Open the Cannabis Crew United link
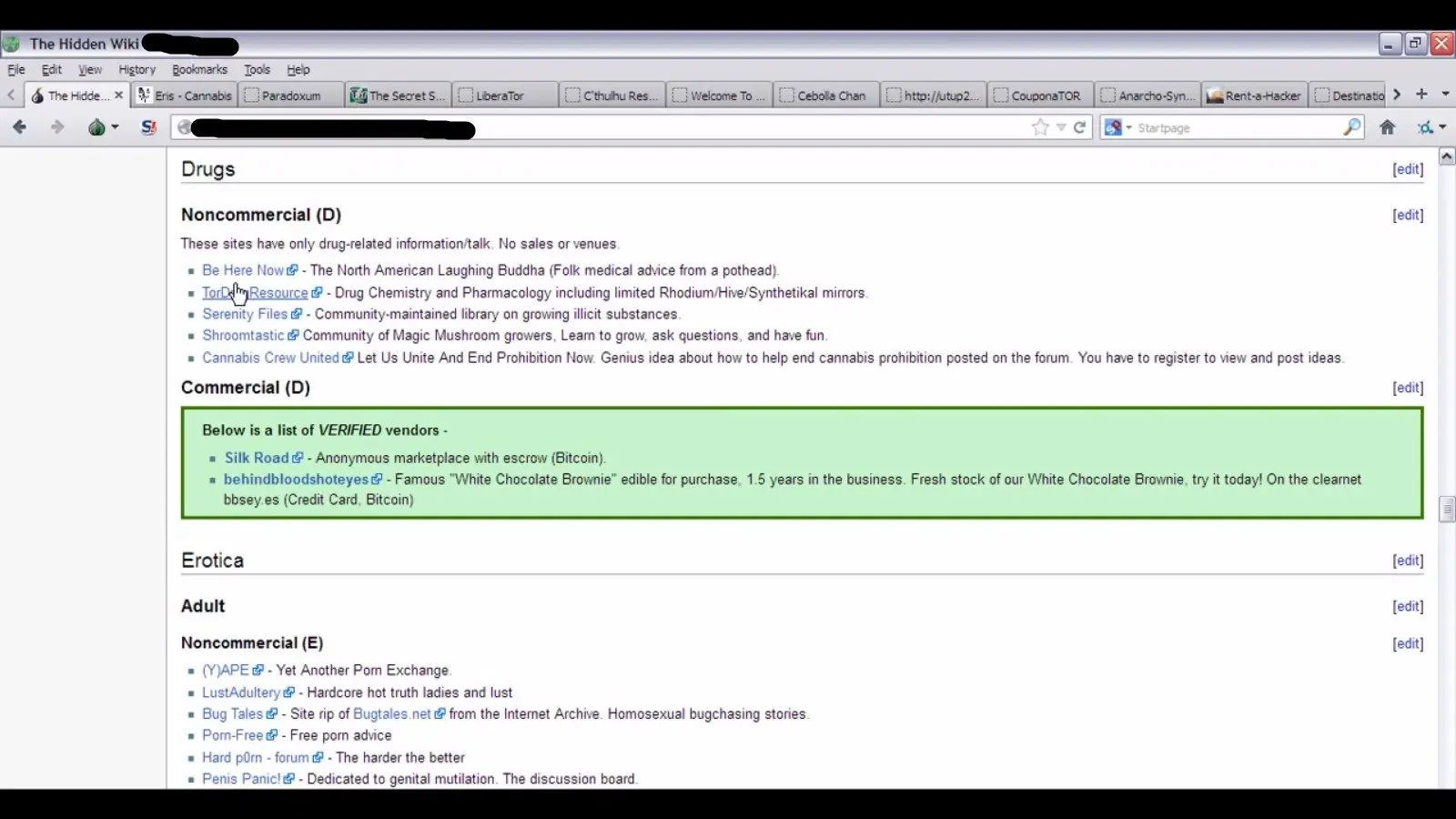Image resolution: width=1456 pixels, height=819 pixels. pos(270,358)
